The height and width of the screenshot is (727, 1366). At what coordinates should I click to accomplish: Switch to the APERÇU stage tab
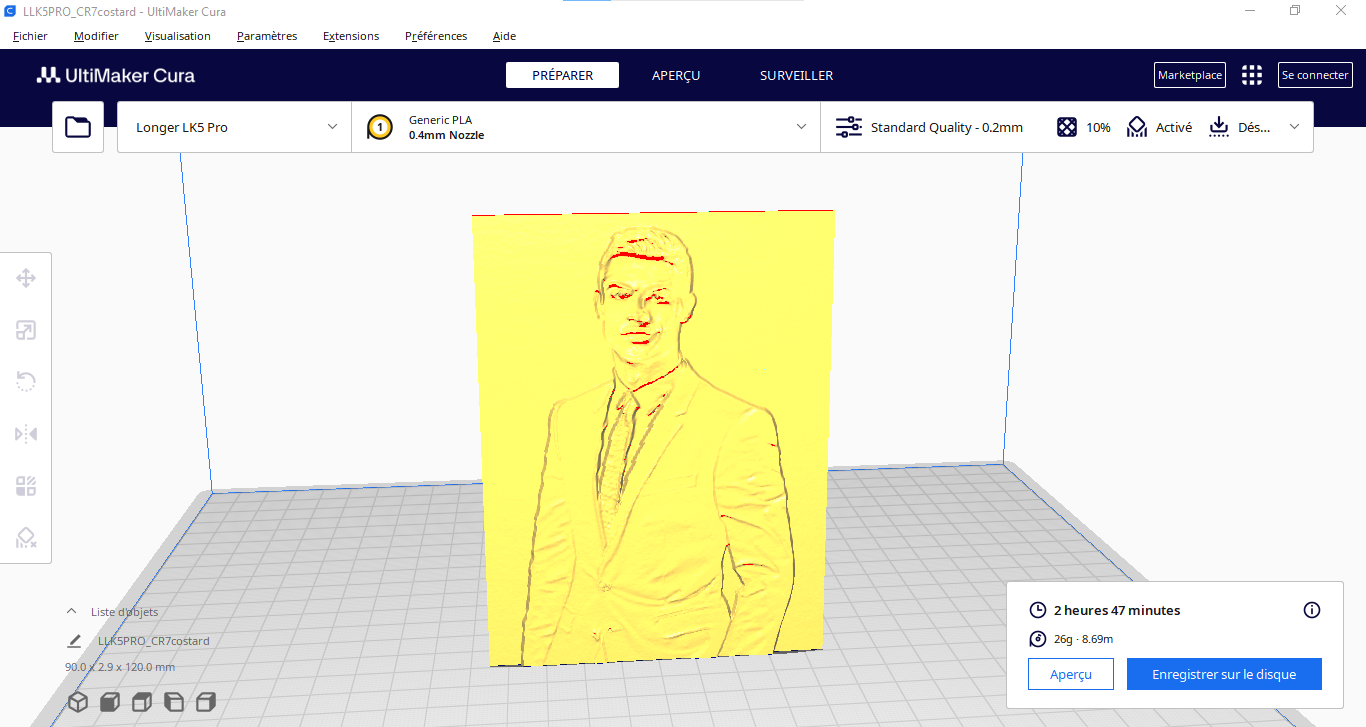click(x=676, y=75)
